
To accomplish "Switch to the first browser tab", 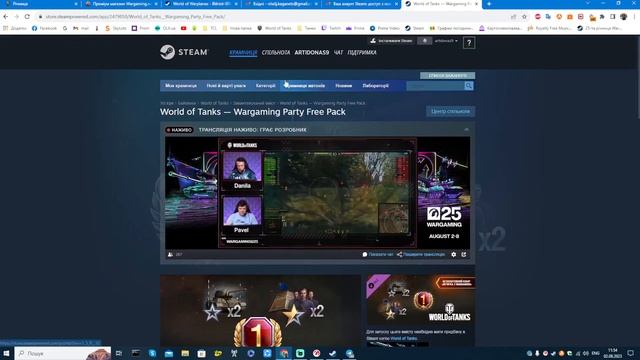I will [x=40, y=4].
